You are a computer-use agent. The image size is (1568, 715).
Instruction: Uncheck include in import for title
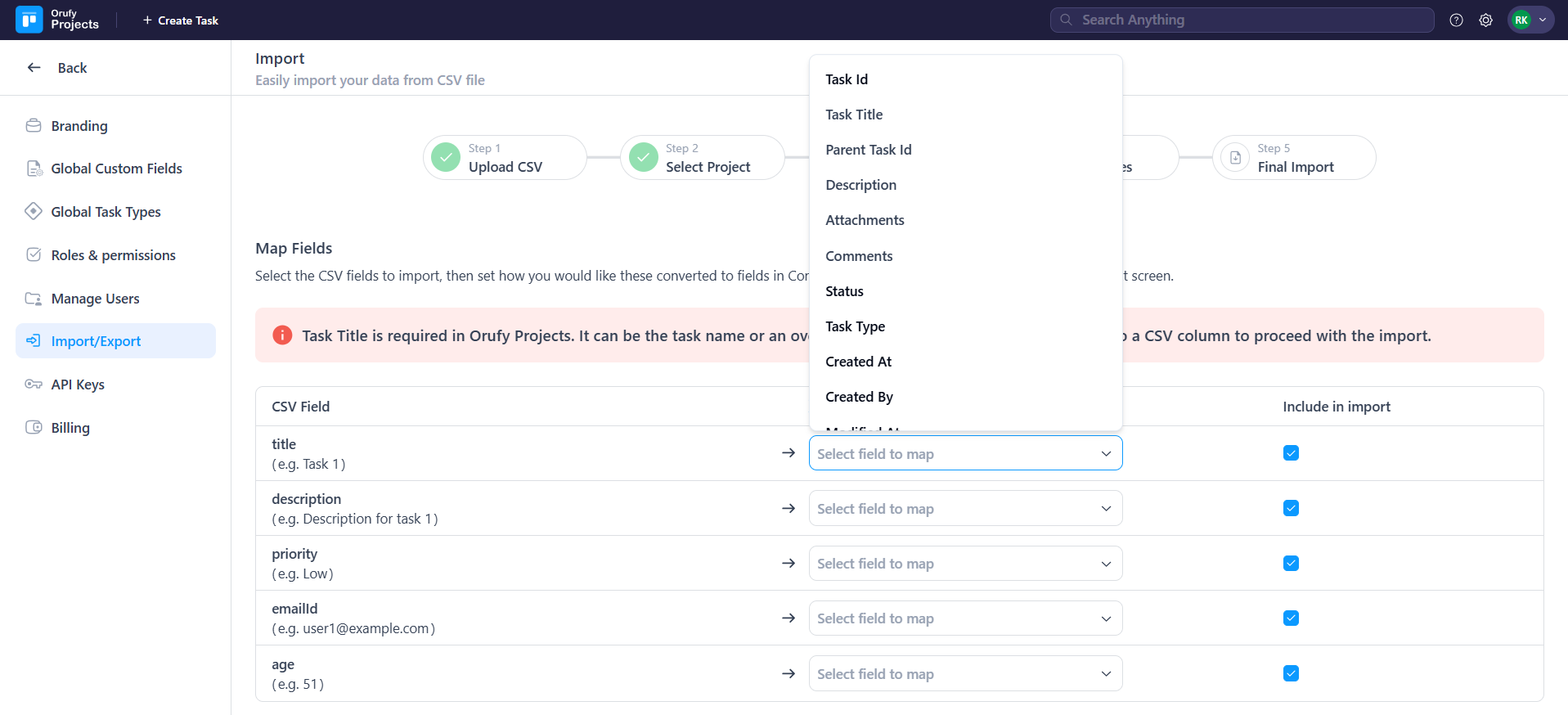point(1291,453)
